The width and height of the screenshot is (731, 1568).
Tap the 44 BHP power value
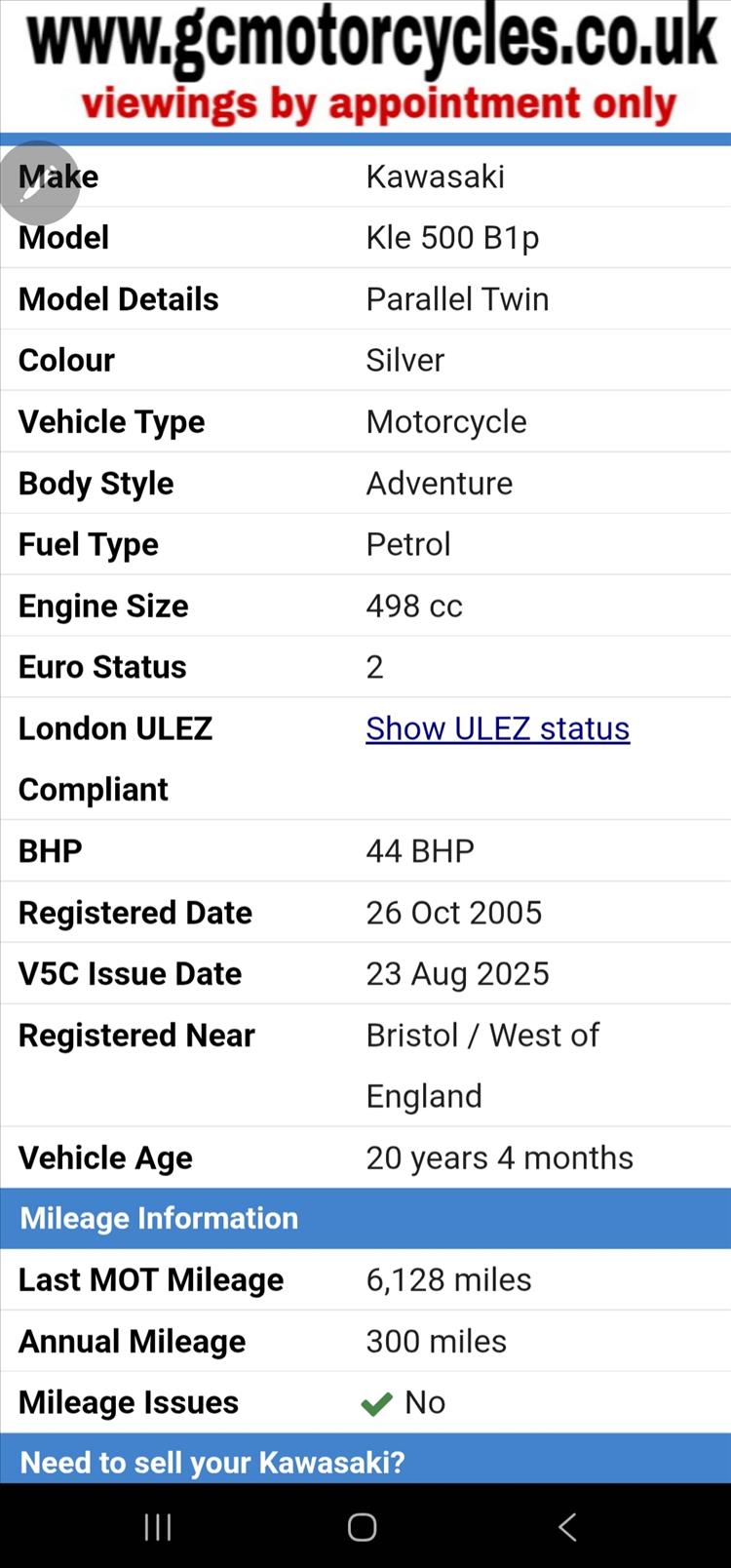420,851
